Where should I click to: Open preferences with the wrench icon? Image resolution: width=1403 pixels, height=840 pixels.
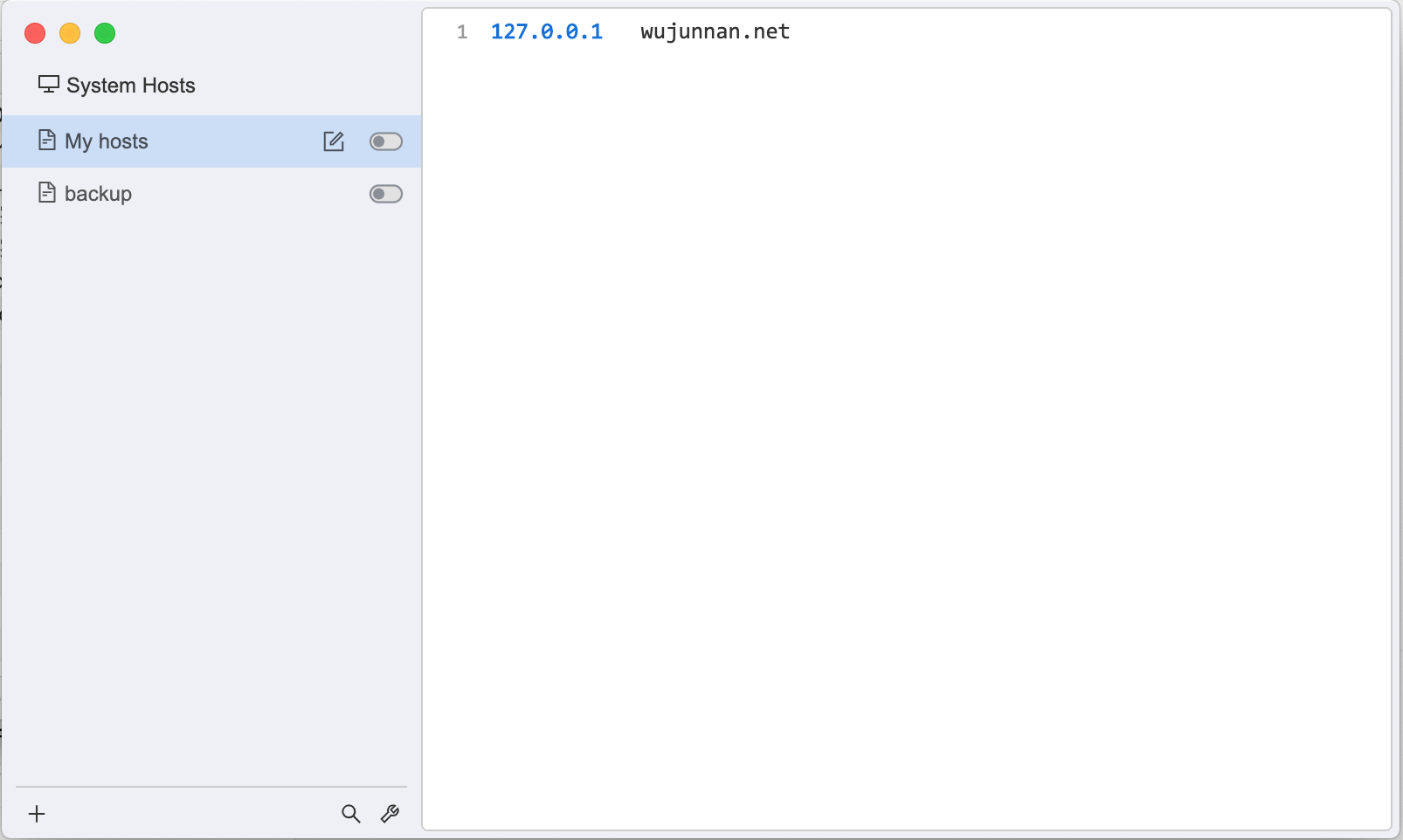(x=390, y=814)
